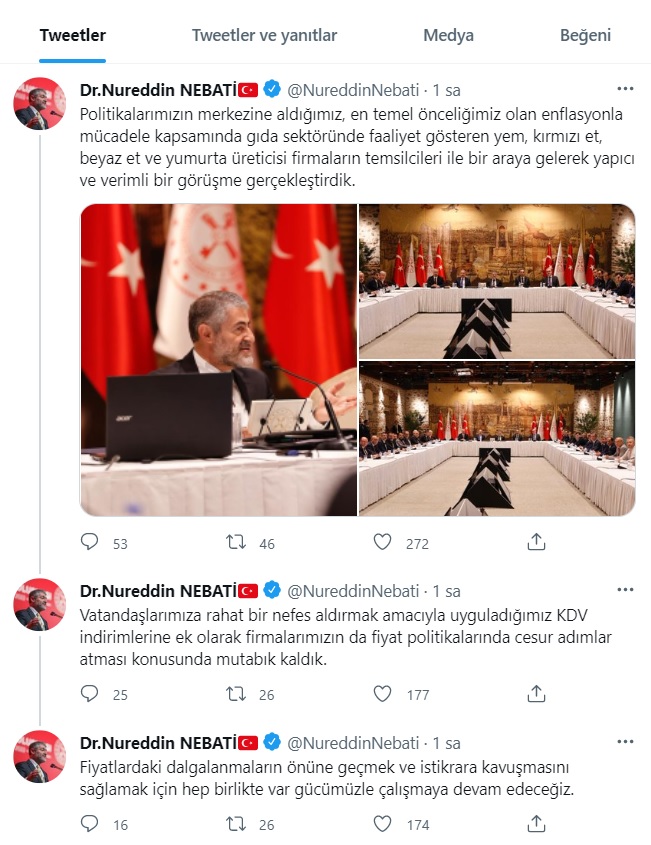Like the KDV tweet with 177 likes

point(383,694)
